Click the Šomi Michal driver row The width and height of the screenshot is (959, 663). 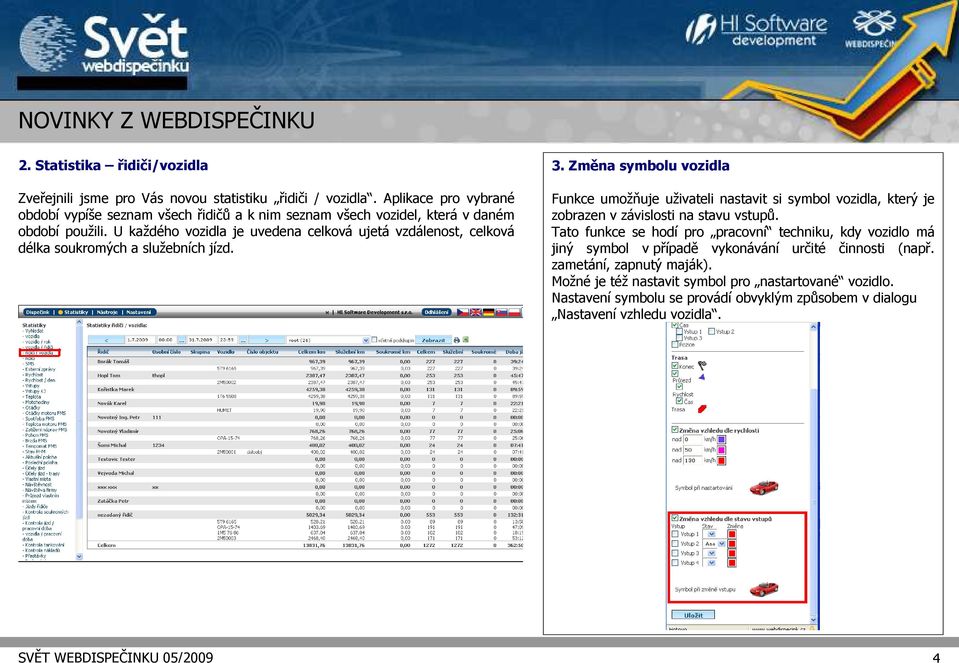[x=305, y=445]
